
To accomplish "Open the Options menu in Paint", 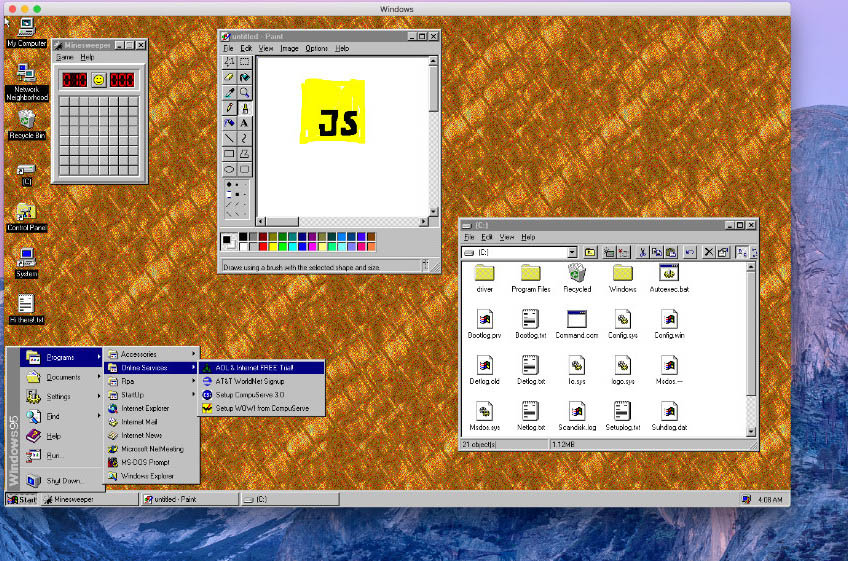I will pyautogui.click(x=316, y=48).
